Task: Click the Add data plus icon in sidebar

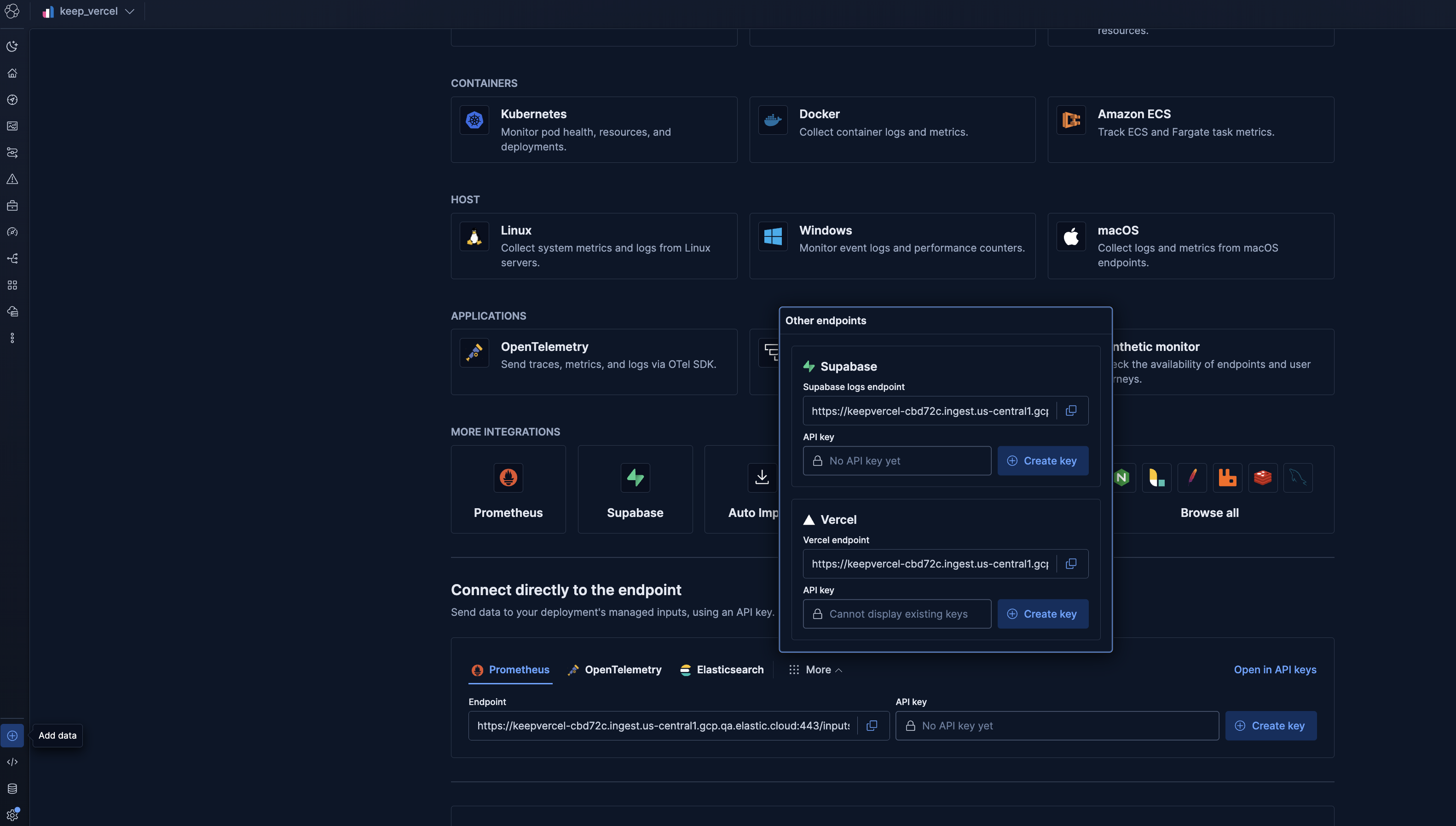Action: [x=12, y=736]
